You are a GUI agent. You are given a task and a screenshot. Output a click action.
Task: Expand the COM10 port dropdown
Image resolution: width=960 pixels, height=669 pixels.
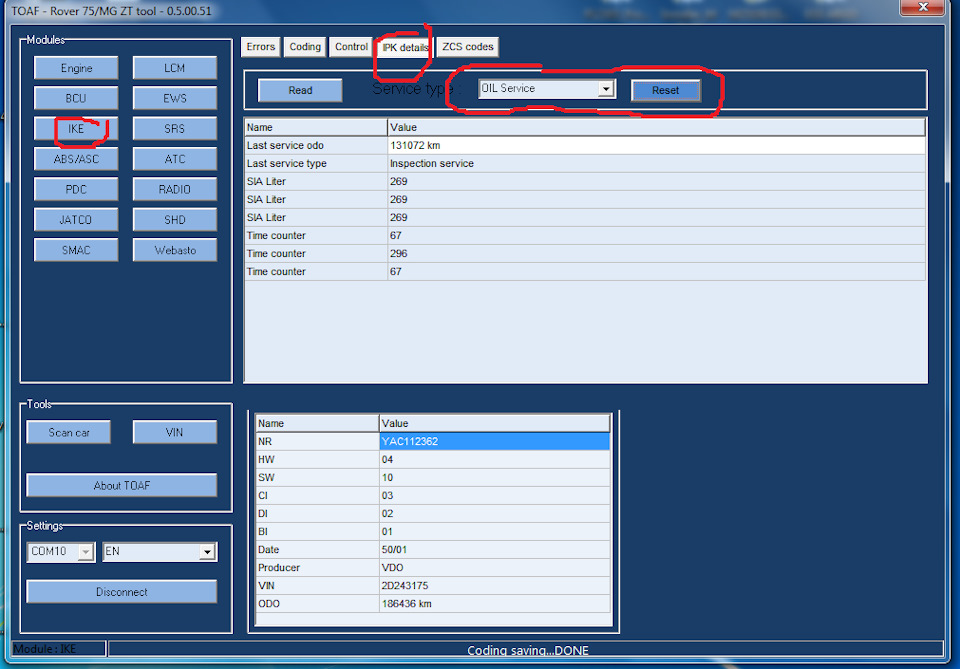click(x=86, y=552)
